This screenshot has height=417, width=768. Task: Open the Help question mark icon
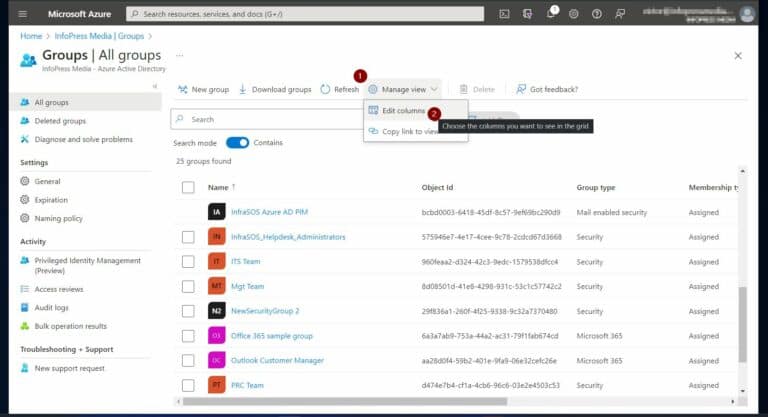[x=597, y=14]
